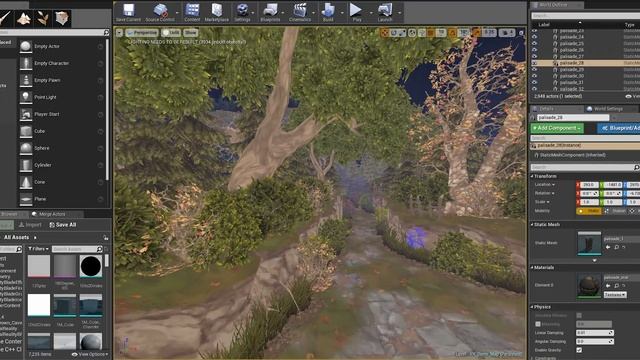The height and width of the screenshot is (360, 640).
Task: Click Save All in Content Browser
Action: [63, 225]
